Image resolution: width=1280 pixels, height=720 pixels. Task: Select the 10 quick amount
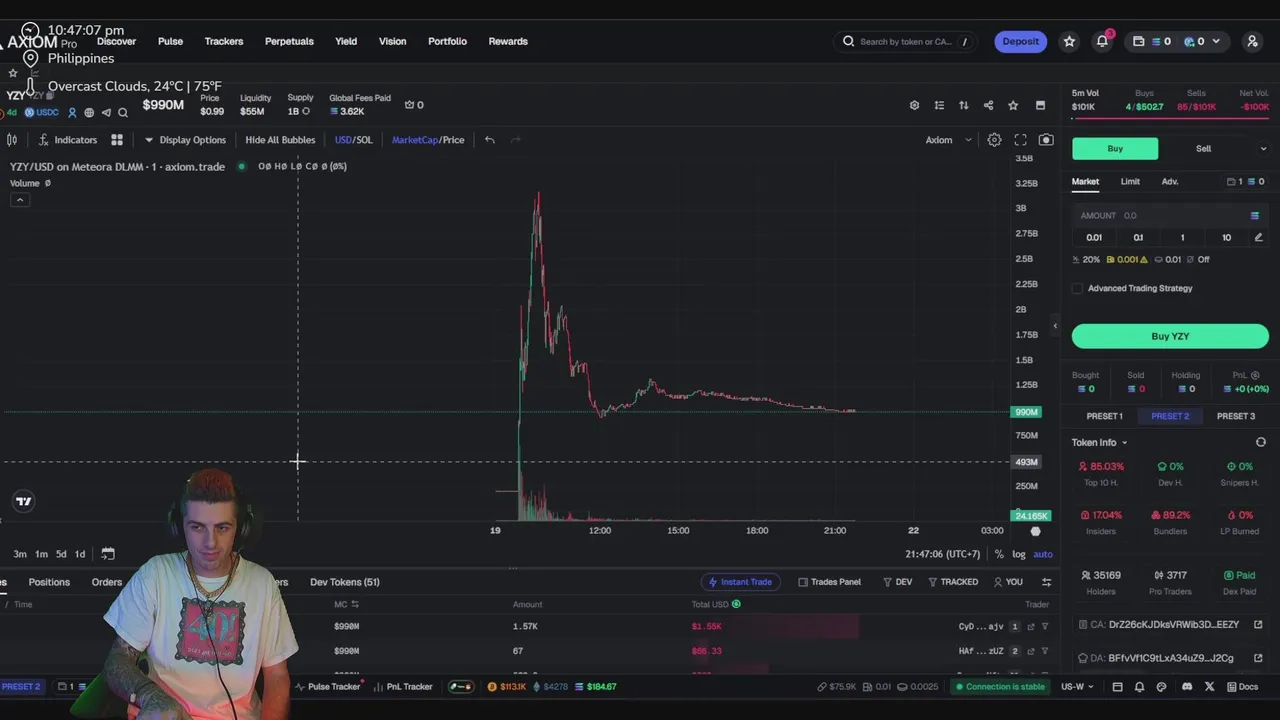pos(1226,237)
